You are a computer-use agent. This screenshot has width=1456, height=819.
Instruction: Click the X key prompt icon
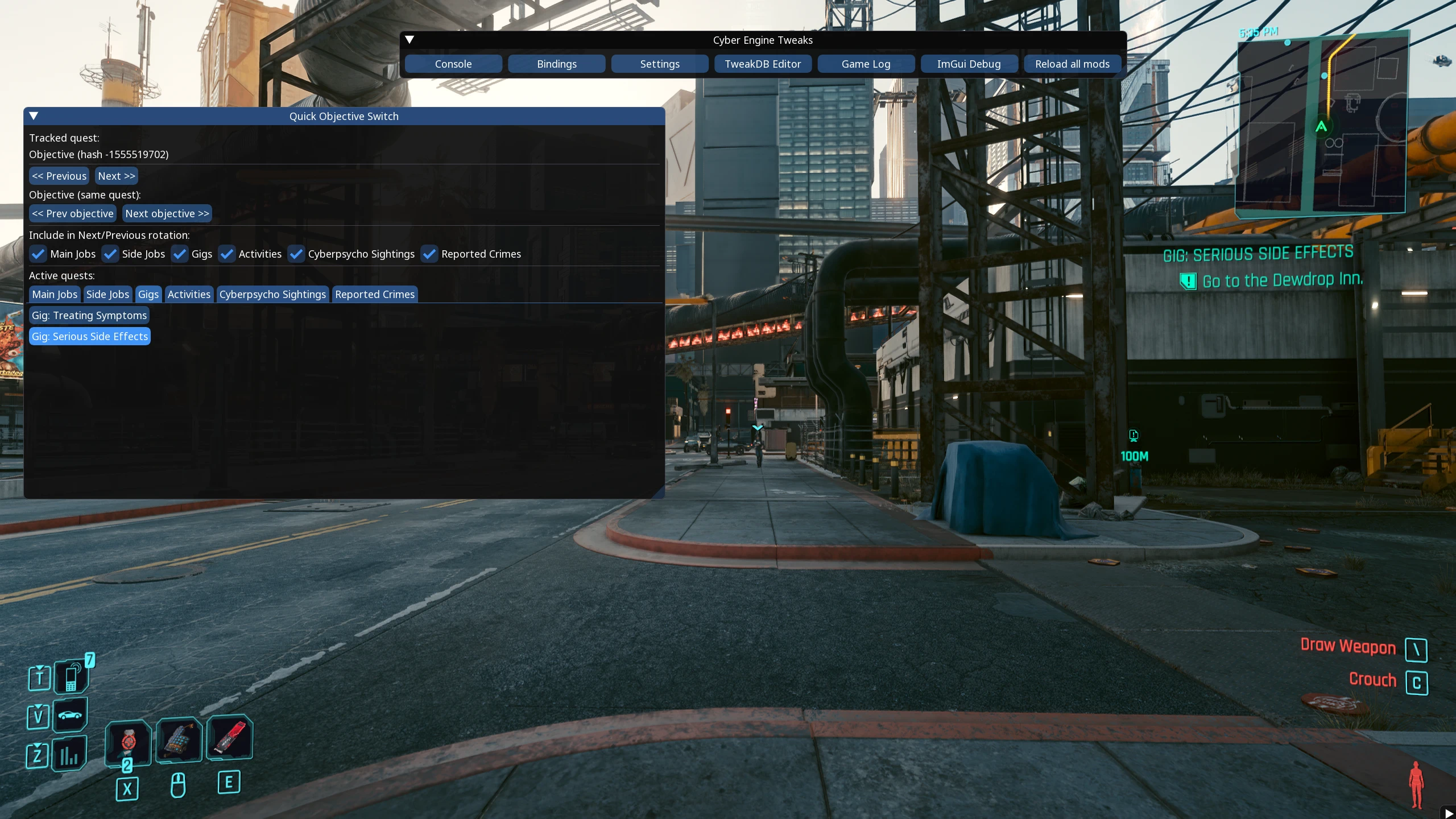127,789
